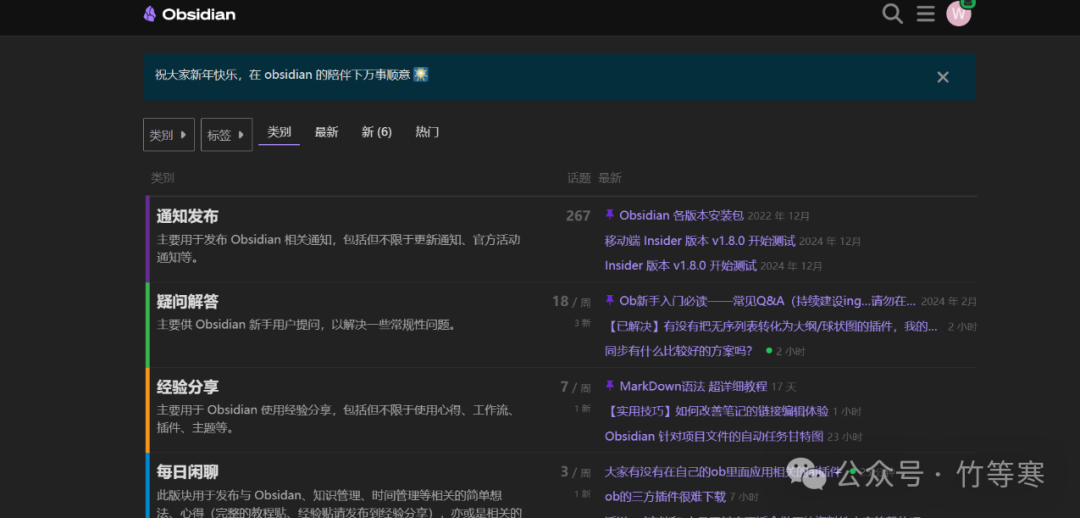Open topic Insider 版本 v1.8.0 开始测试

(681, 266)
